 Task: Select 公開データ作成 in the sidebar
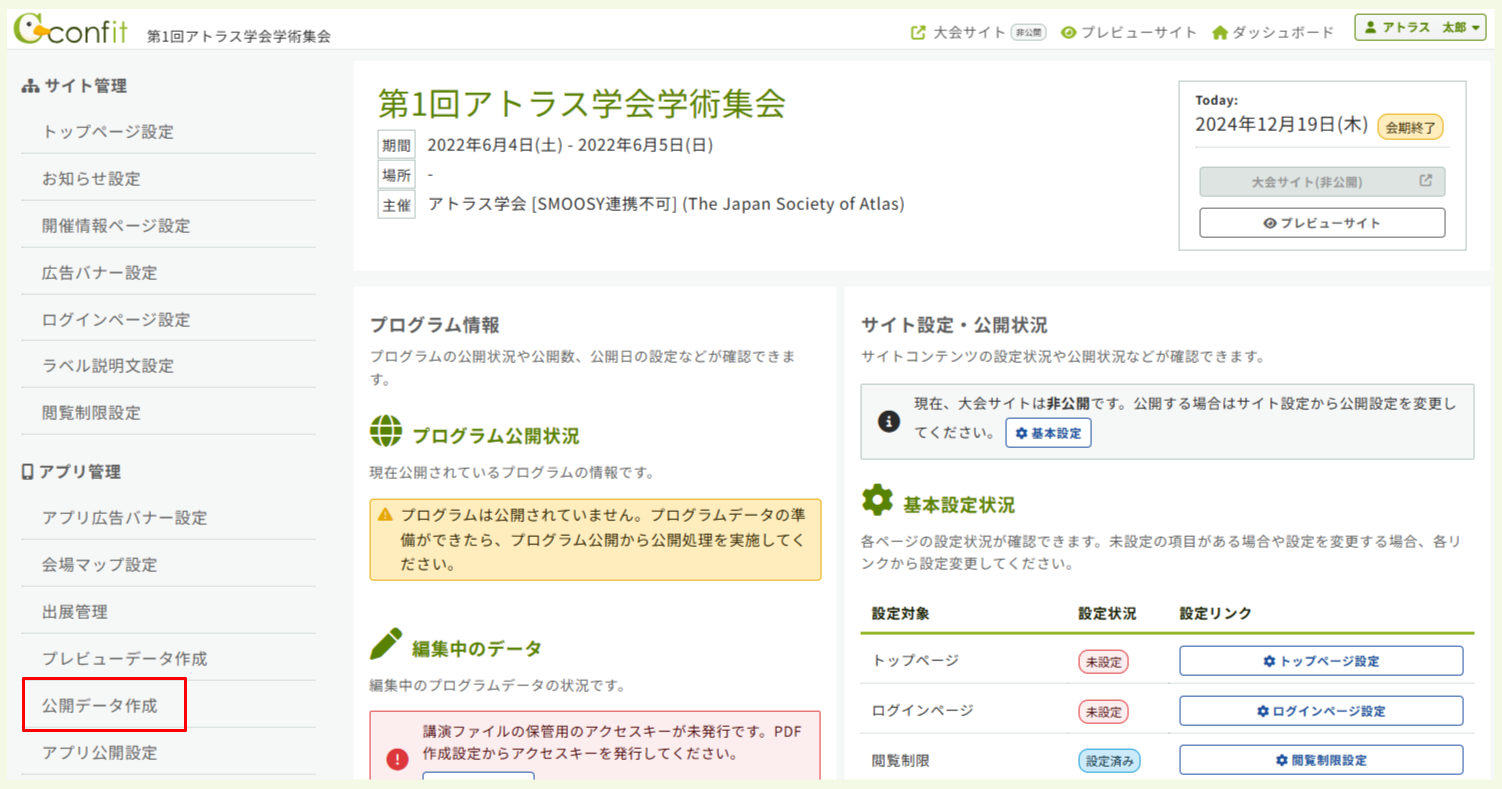pyautogui.click(x=99, y=705)
